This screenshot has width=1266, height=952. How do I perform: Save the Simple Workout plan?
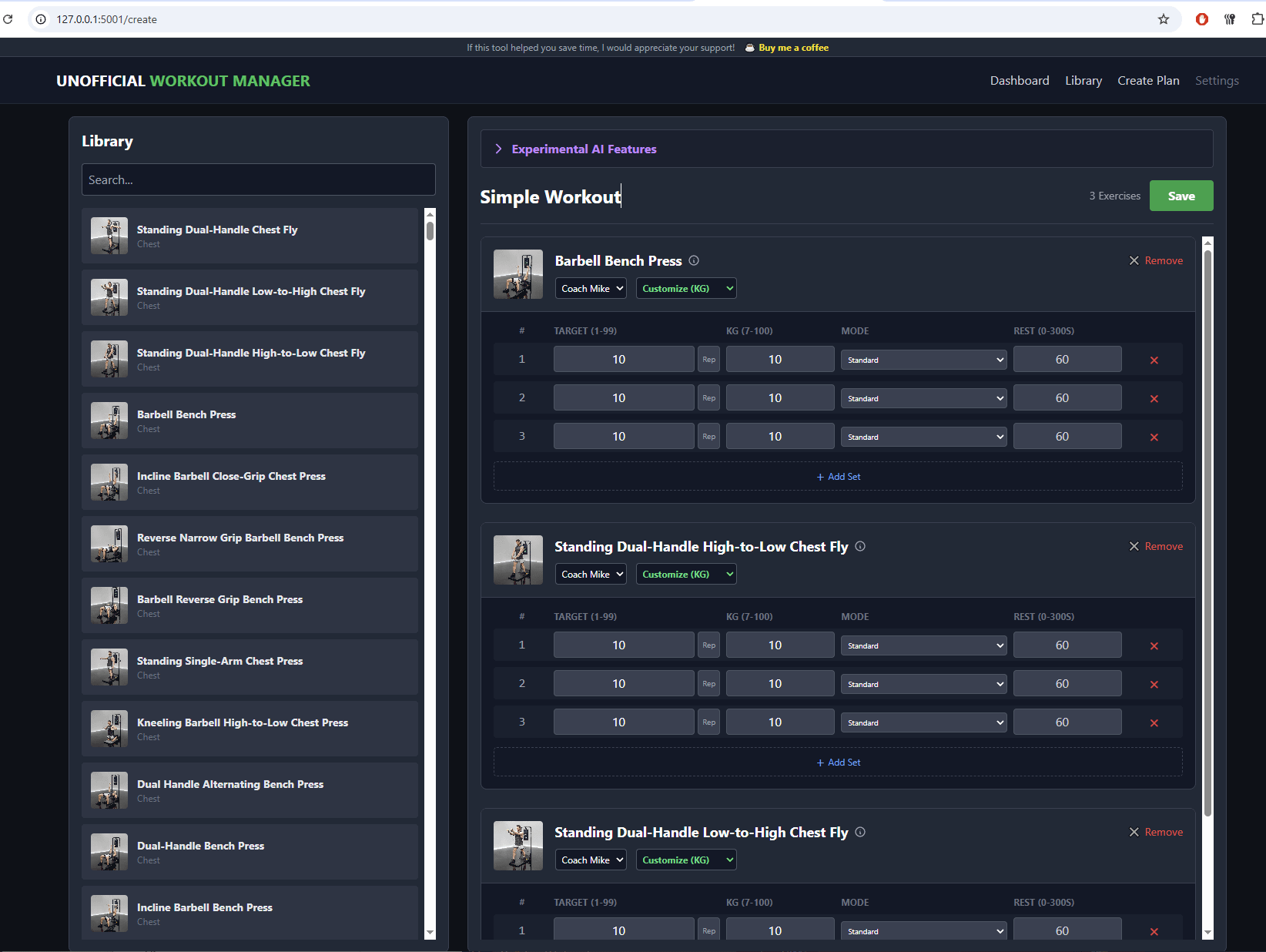(1181, 196)
